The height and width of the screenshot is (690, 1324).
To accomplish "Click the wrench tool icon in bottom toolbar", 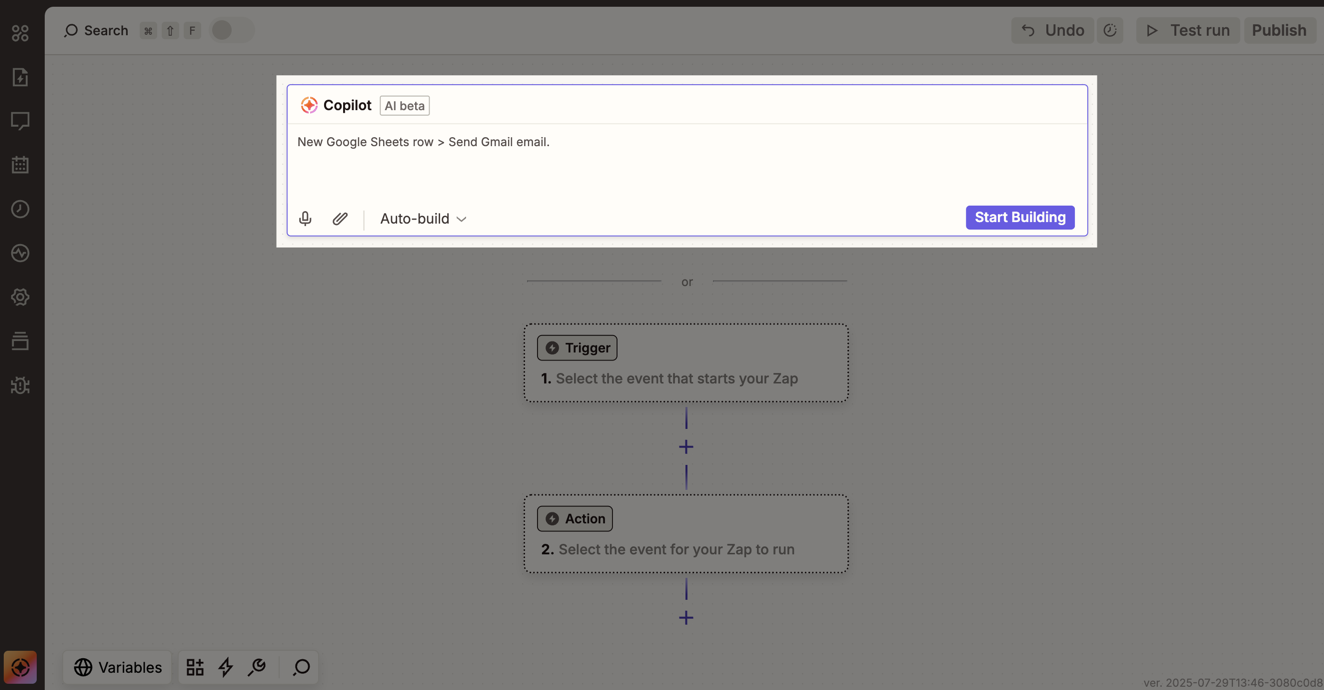I will [257, 667].
